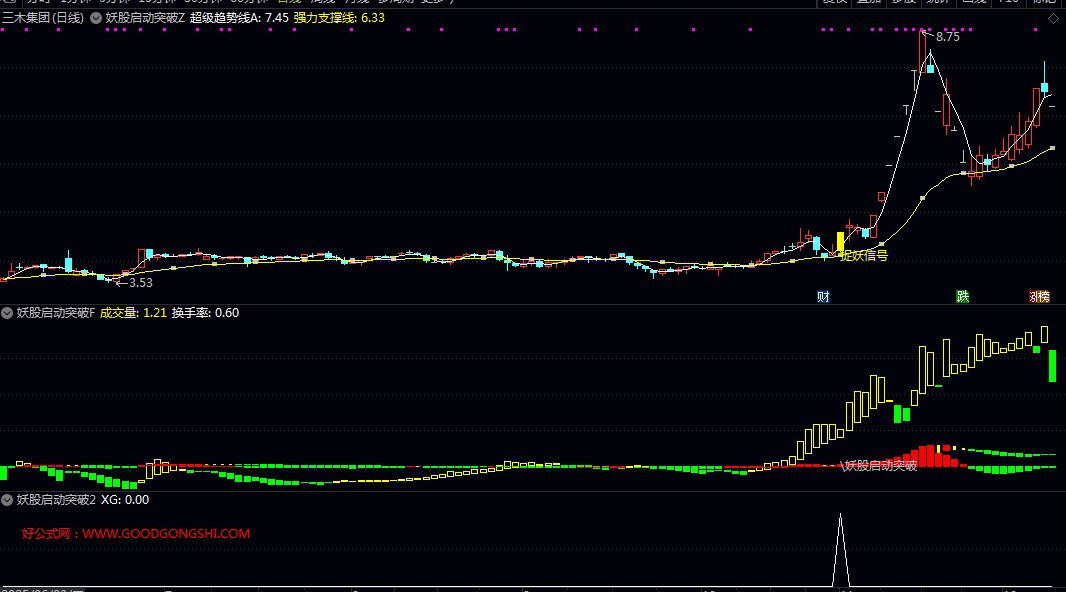Open the WWW.GOODGONGSHI.COM link text
The width and height of the screenshot is (1066, 592).
click(166, 534)
